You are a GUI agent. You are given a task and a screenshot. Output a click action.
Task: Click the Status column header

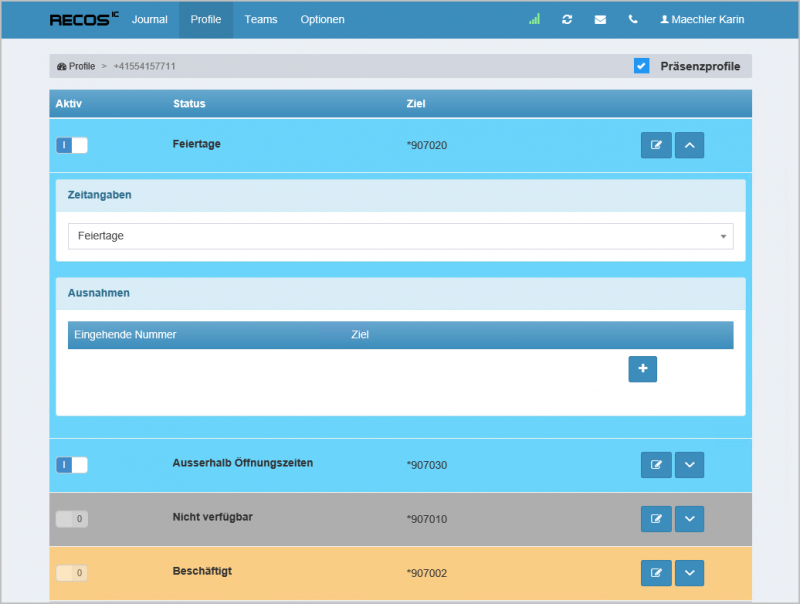point(189,104)
